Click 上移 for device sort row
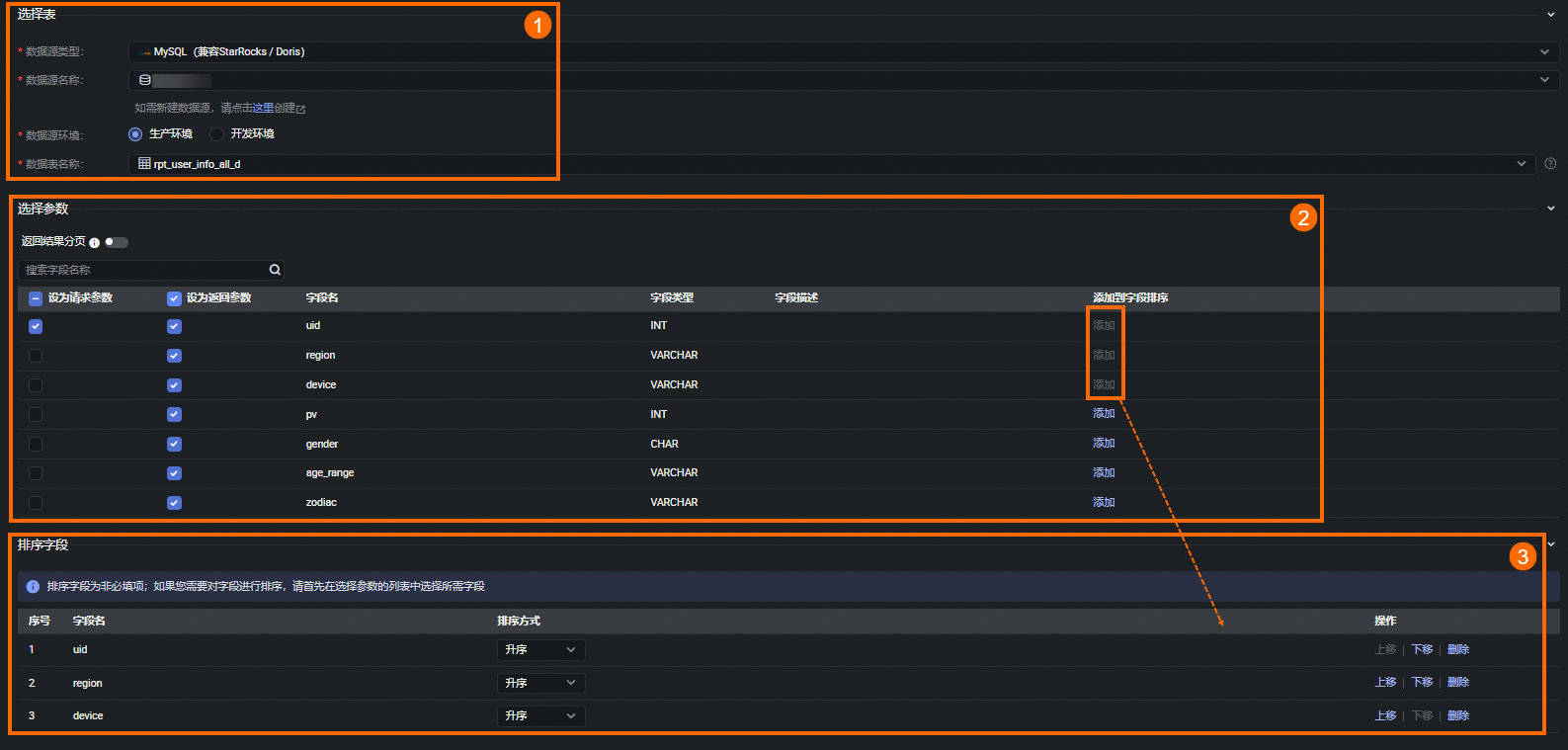Image resolution: width=1568 pixels, height=750 pixels. 1385,715
